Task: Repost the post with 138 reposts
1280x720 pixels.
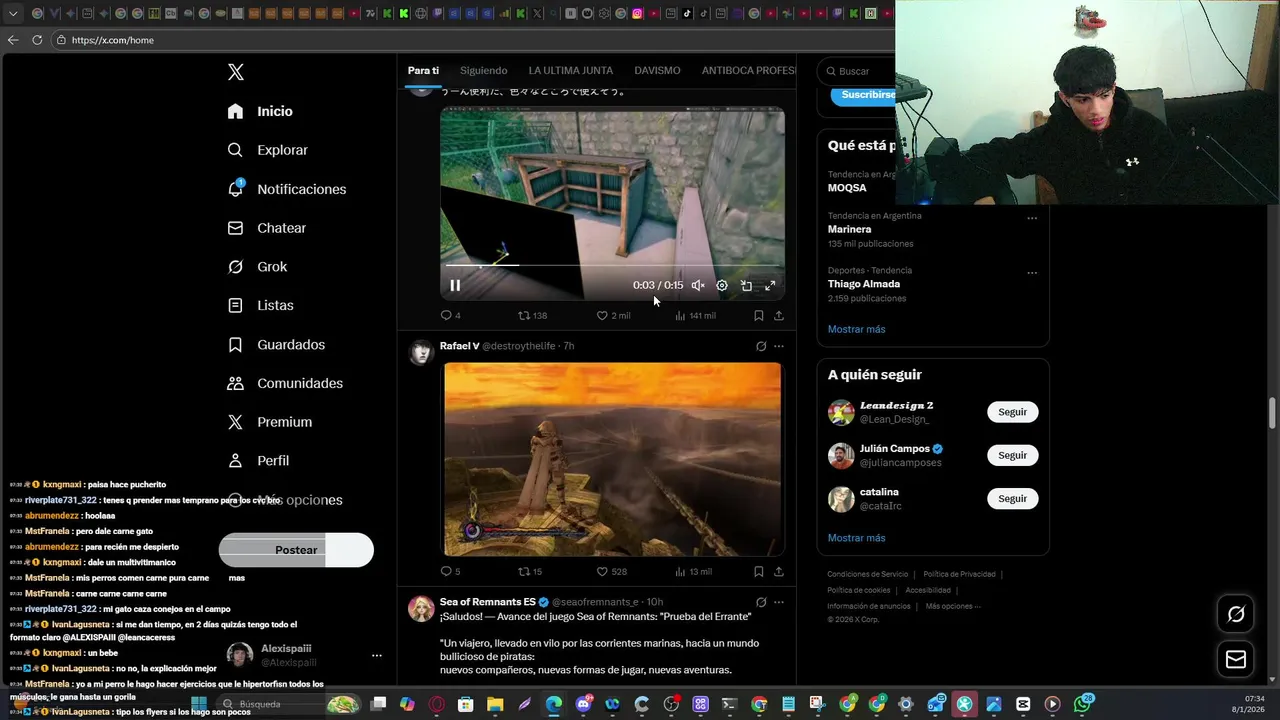Action: tap(532, 315)
